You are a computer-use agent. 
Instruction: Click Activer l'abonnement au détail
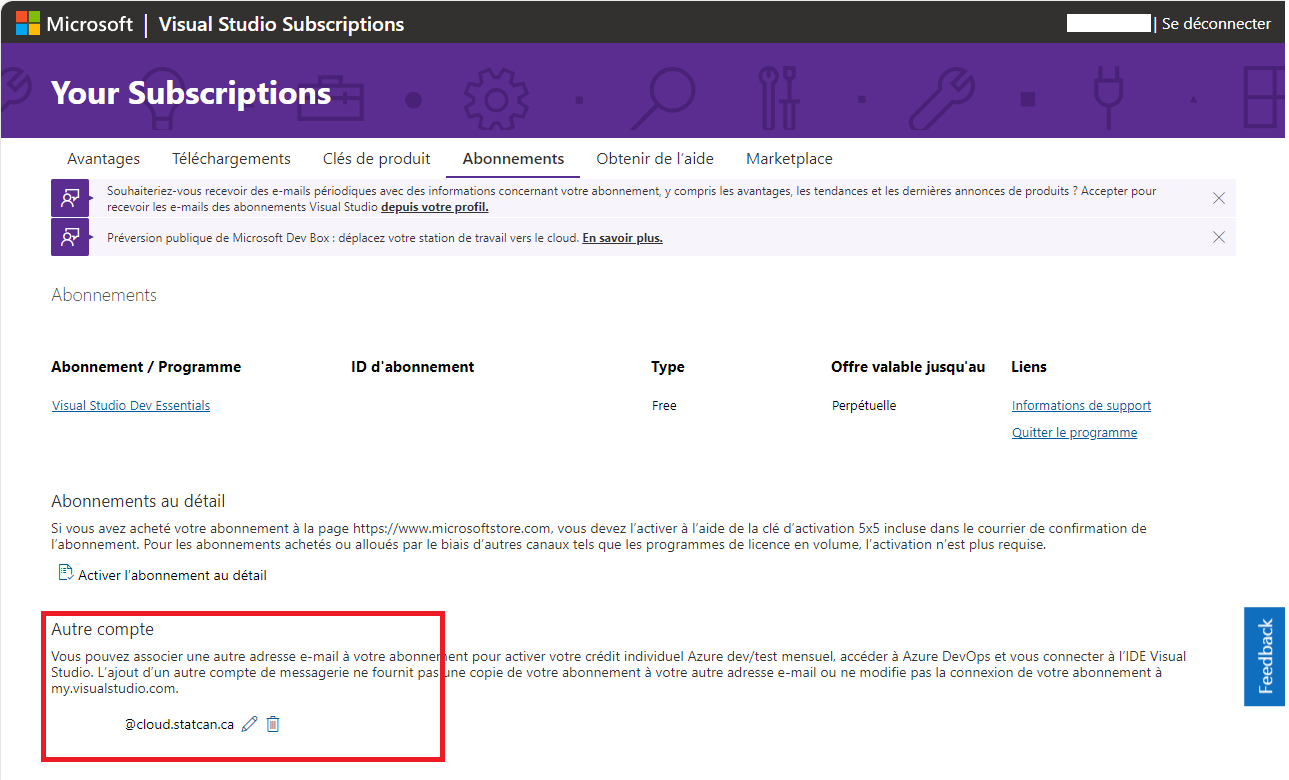coord(172,575)
